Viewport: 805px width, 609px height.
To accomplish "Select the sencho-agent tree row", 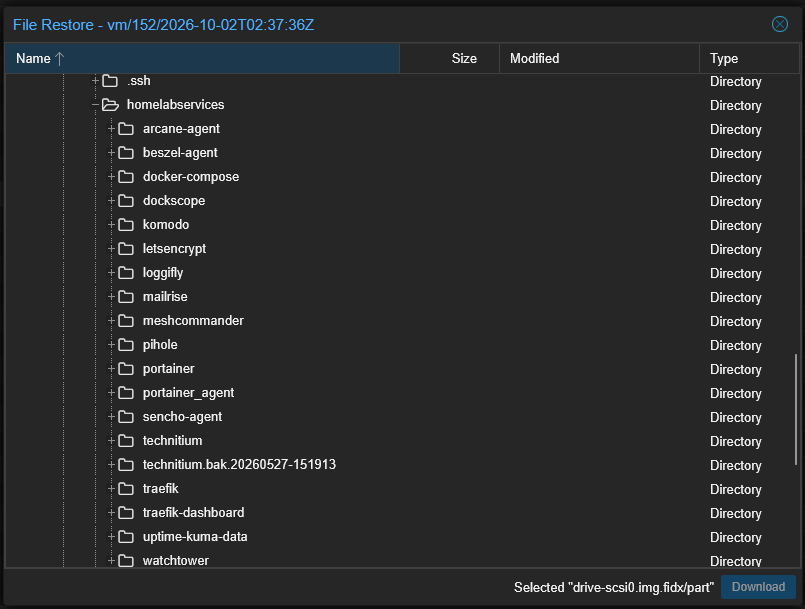I will (x=402, y=416).
